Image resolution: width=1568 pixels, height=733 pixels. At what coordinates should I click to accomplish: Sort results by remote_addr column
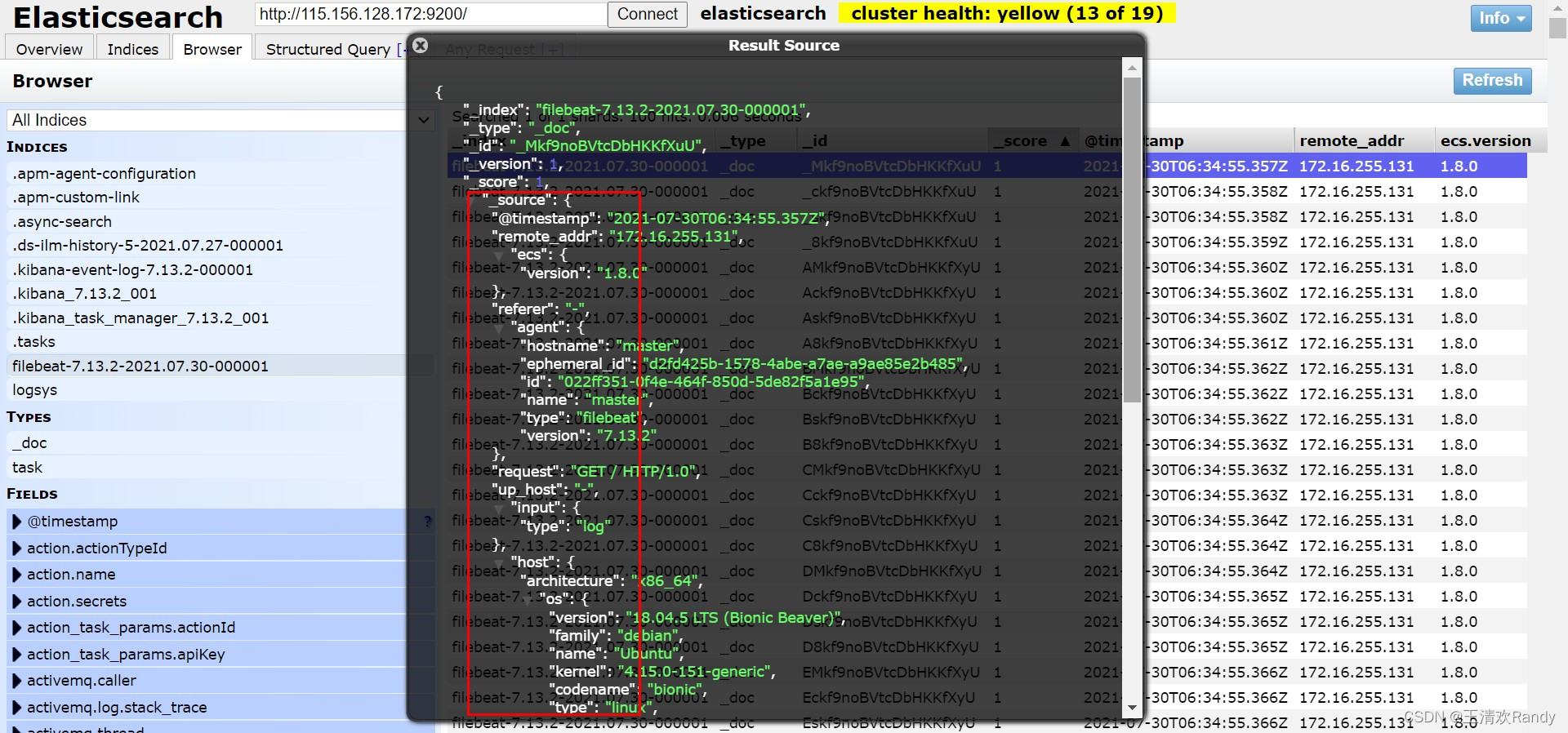[1364, 140]
